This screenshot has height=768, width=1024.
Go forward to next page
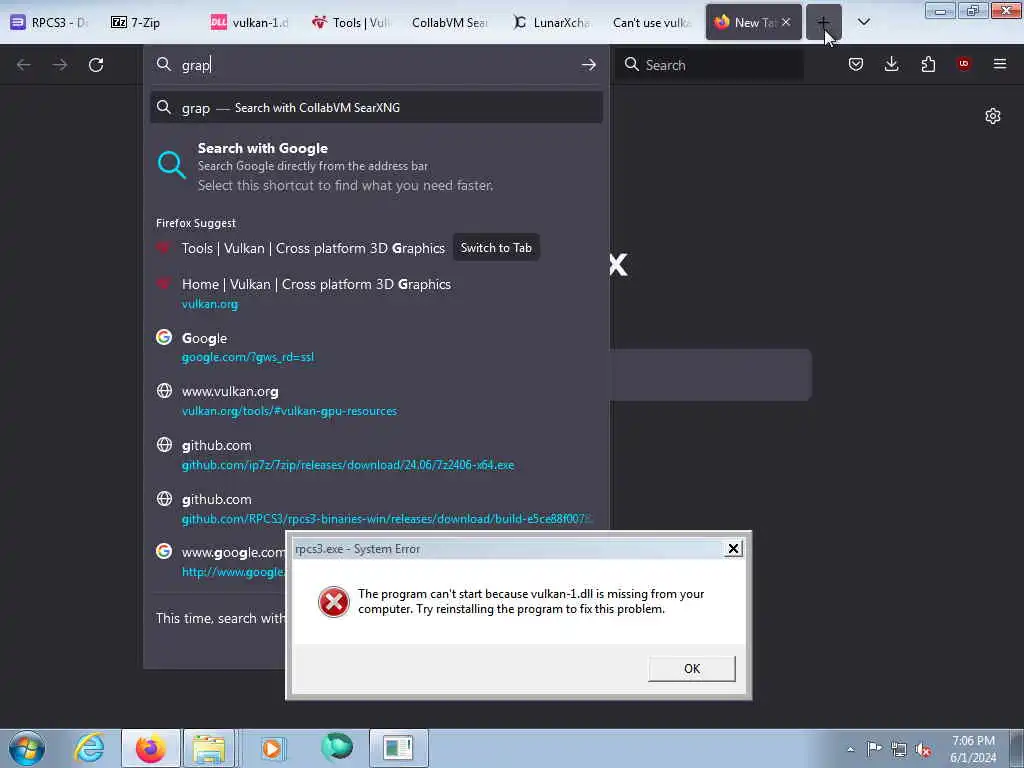60,65
